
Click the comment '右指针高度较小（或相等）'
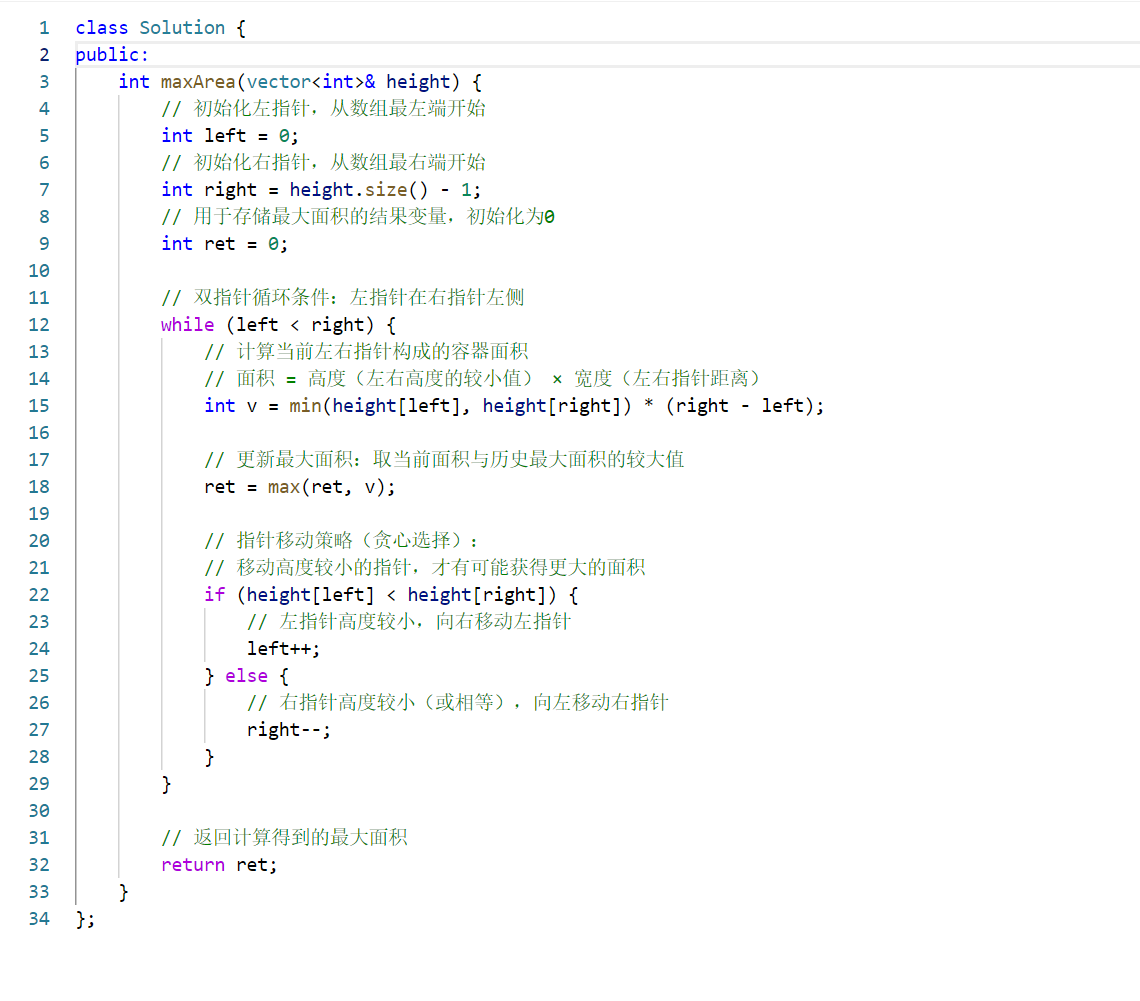[x=457, y=703]
